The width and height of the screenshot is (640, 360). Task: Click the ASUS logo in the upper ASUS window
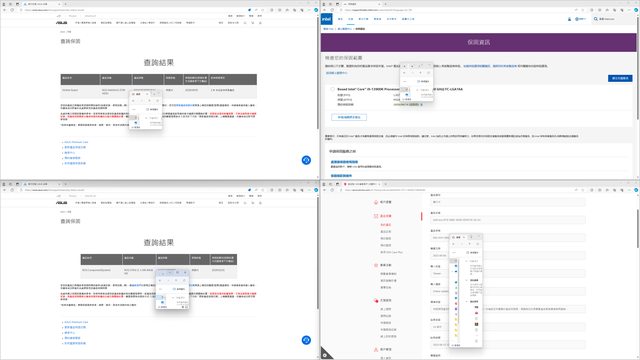pyautogui.click(x=62, y=23)
